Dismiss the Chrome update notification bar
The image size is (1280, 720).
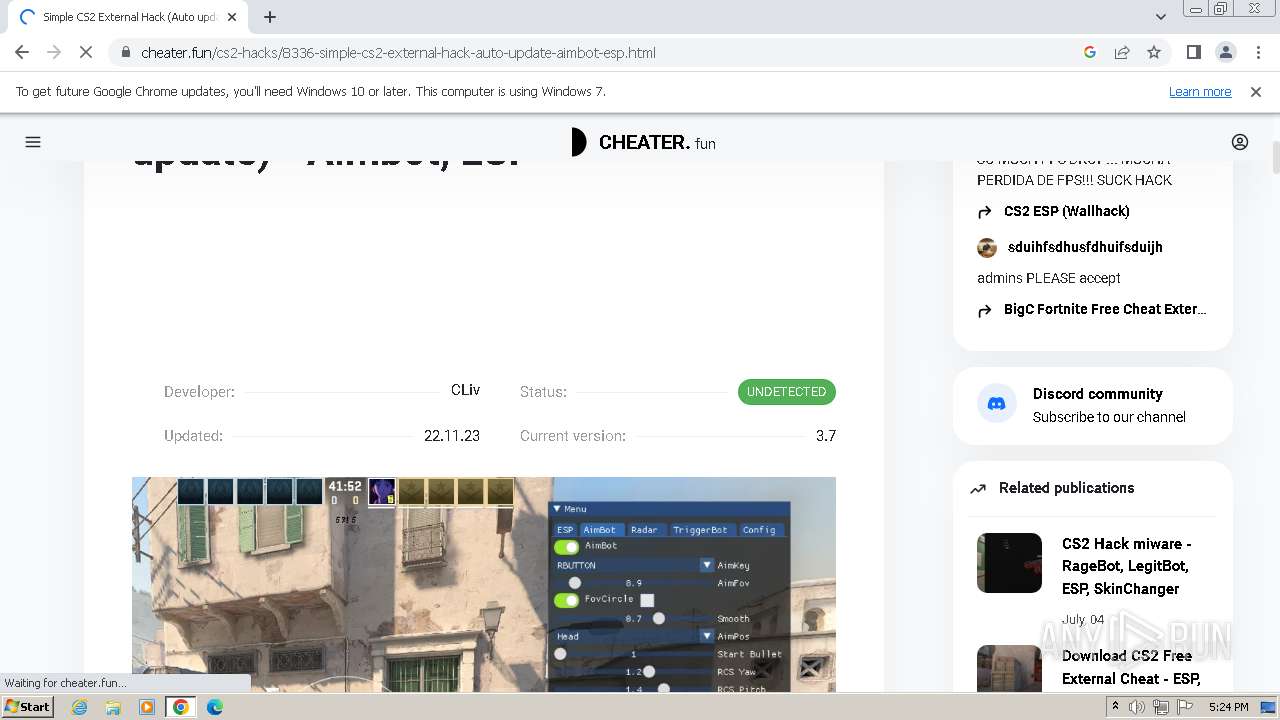coord(1256,91)
